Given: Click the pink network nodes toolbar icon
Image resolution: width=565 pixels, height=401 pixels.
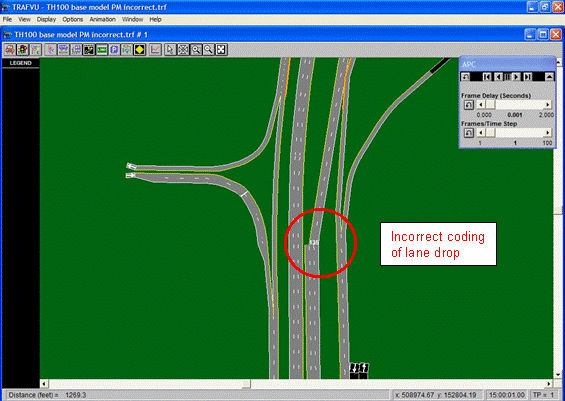Looking at the screenshot, I should [x=51, y=50].
